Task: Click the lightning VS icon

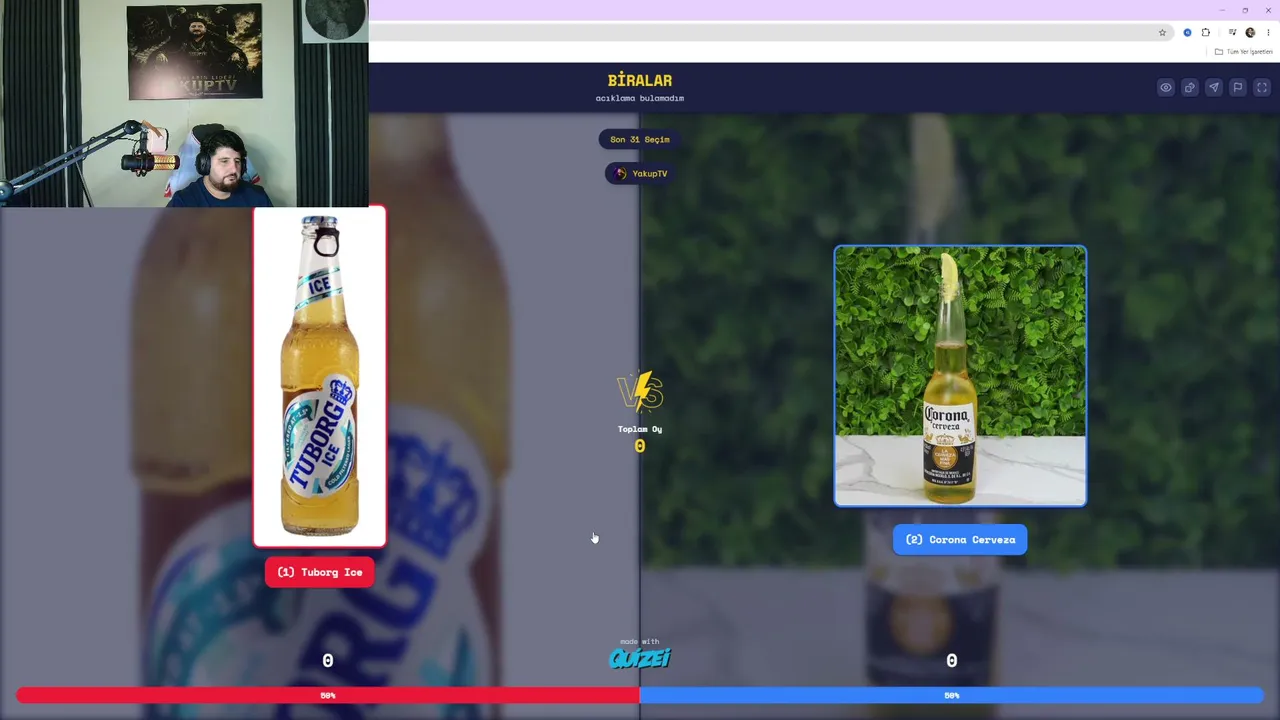Action: tap(640, 391)
